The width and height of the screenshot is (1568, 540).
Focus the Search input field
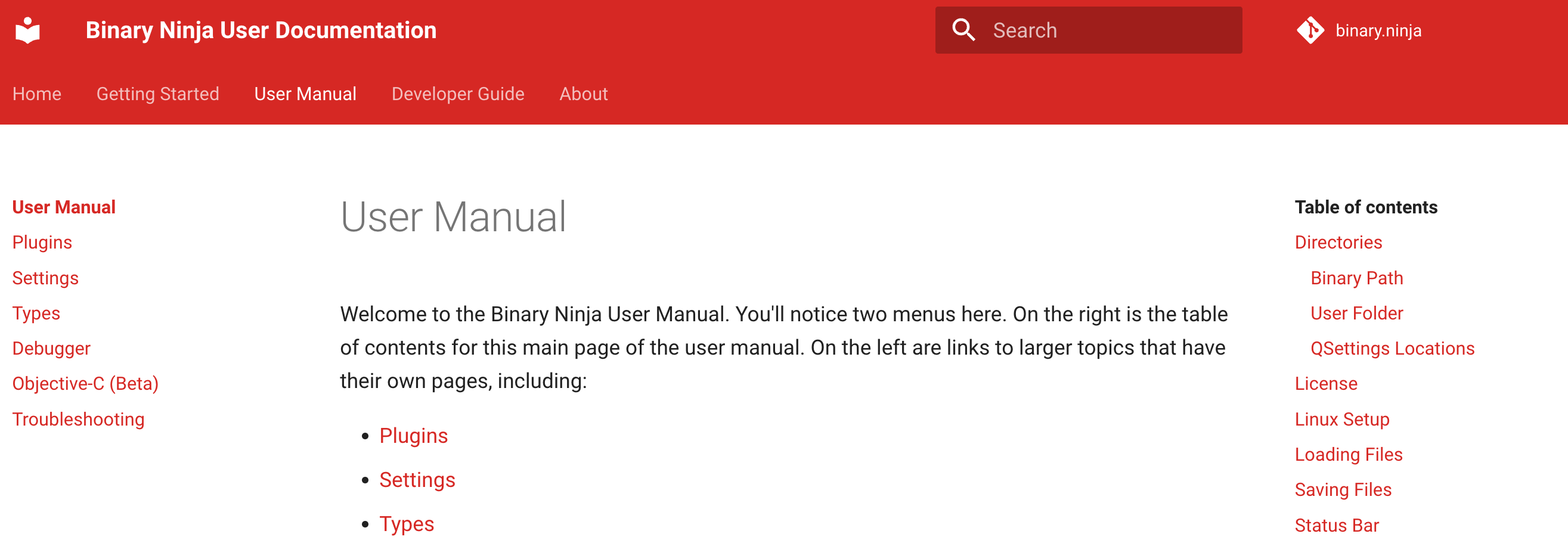1088,30
